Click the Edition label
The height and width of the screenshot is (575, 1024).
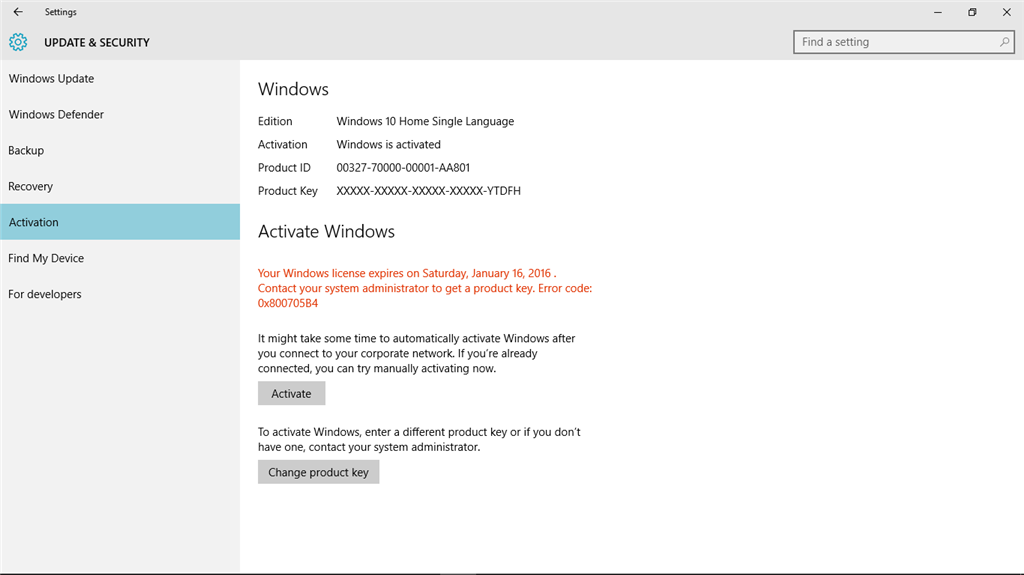(275, 122)
